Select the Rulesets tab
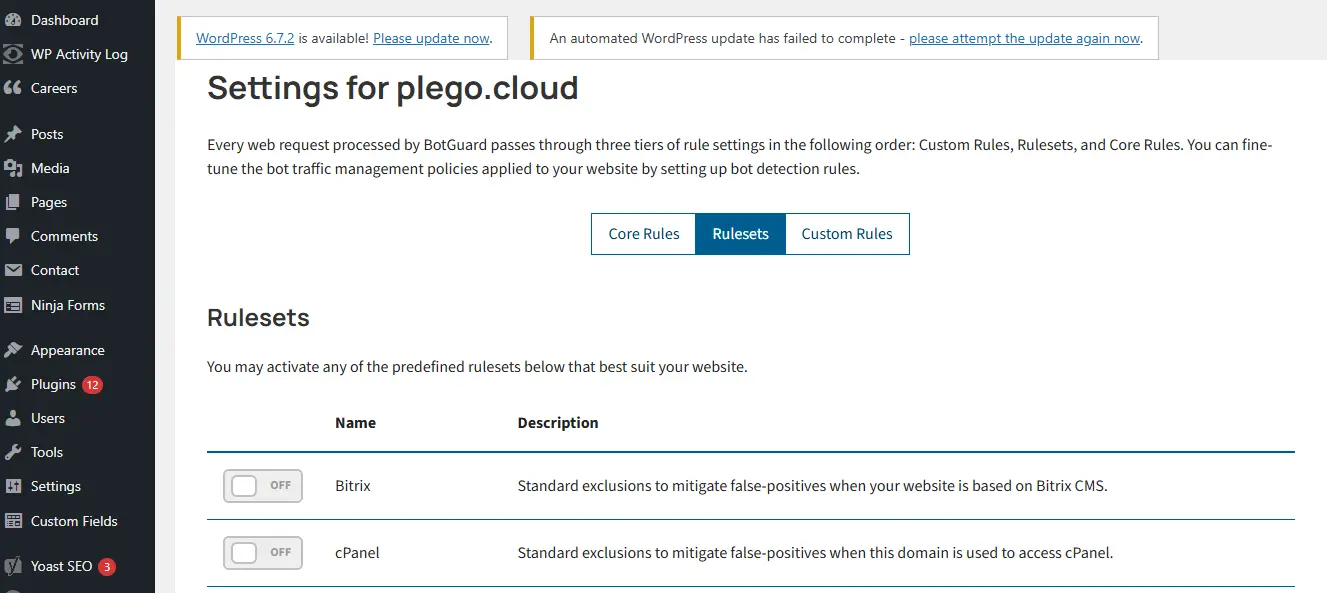The width and height of the screenshot is (1327, 593). (x=740, y=234)
